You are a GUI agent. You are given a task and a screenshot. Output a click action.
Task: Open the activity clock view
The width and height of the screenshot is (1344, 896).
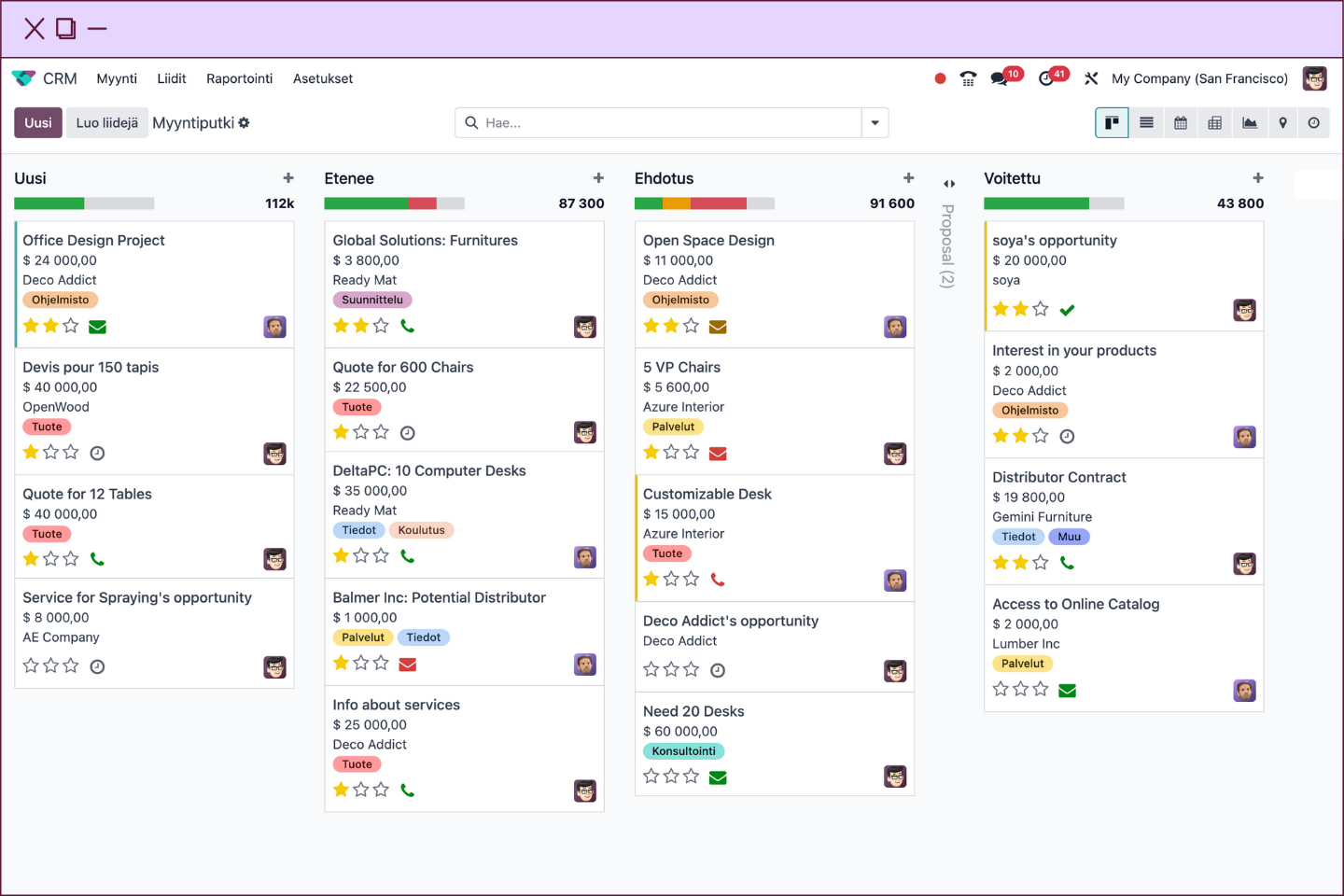pos(1314,123)
